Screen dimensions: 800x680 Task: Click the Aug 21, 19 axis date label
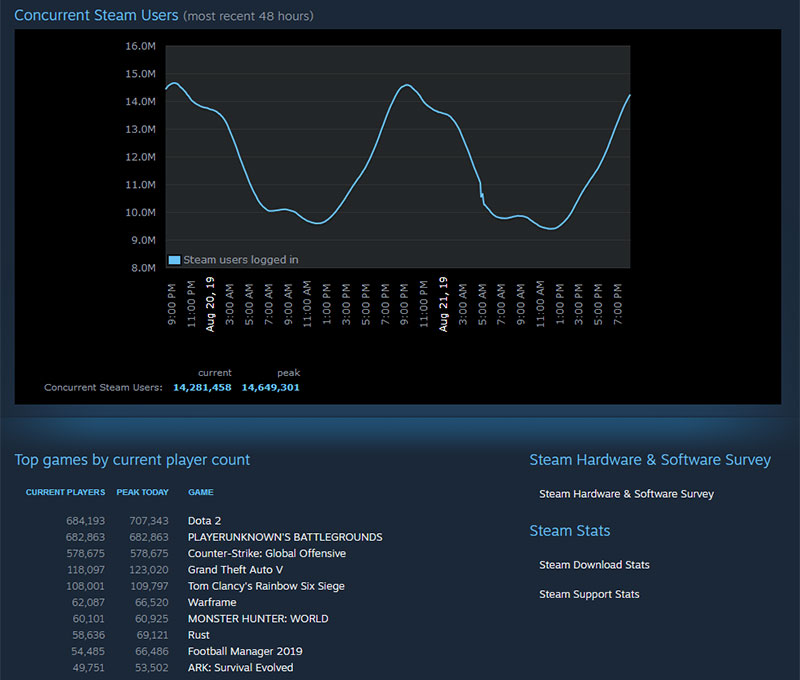coord(443,305)
